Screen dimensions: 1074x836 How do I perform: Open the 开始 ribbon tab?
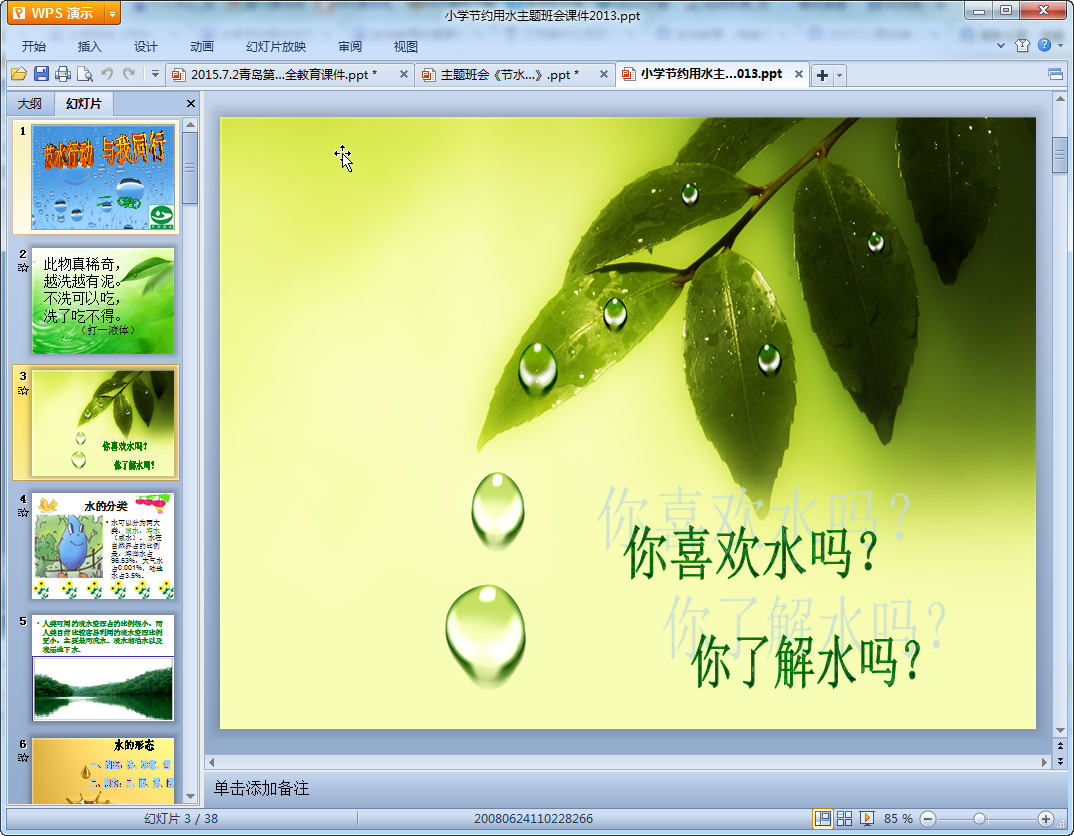(34, 47)
